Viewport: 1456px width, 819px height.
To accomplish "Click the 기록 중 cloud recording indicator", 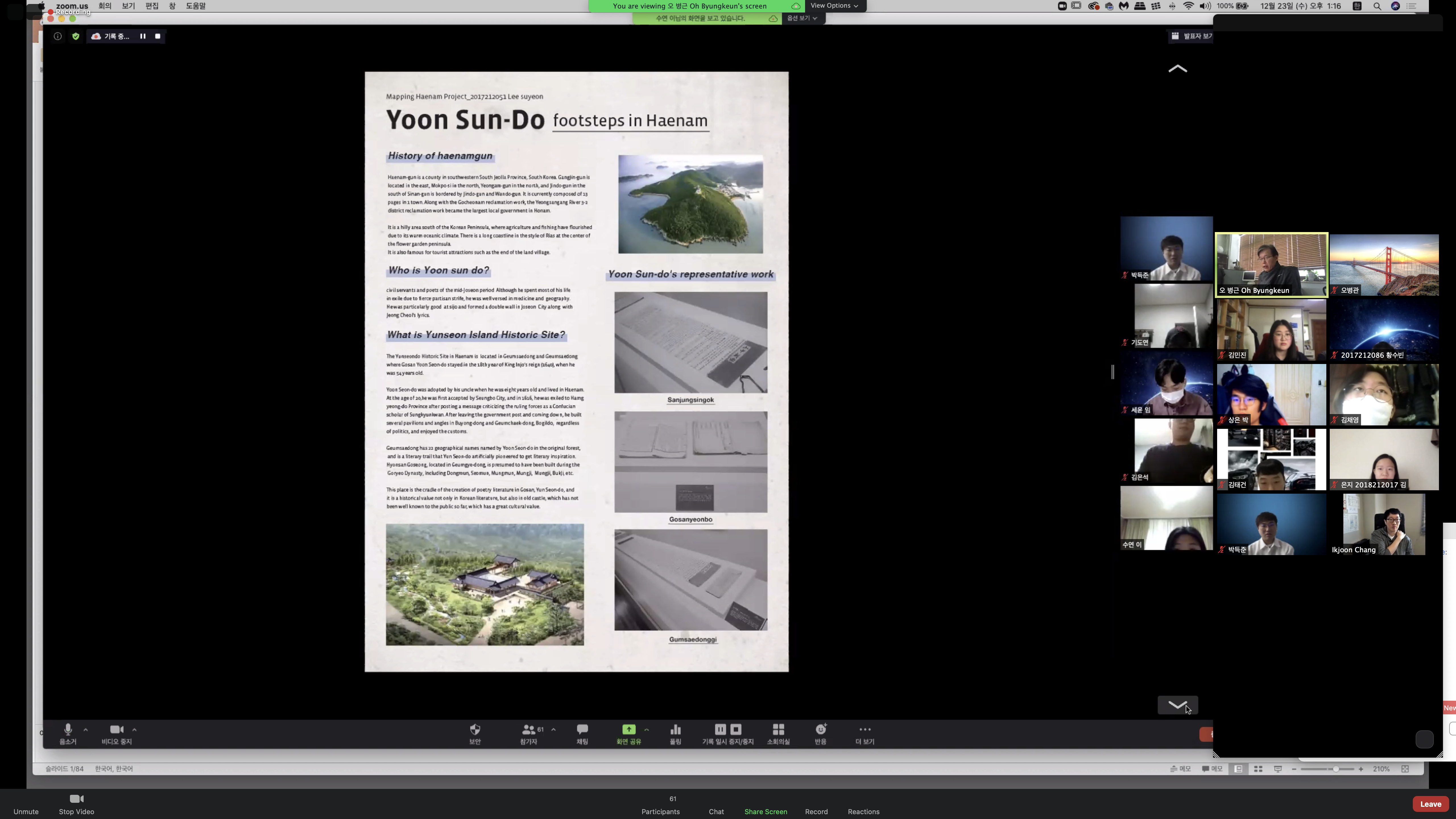I will 111,36.
